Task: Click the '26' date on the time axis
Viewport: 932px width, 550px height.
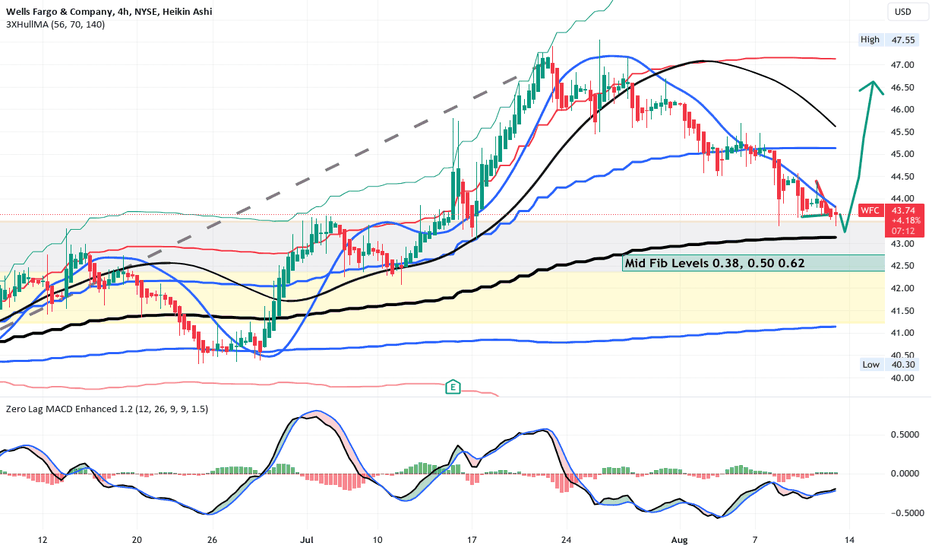Action: point(212,540)
